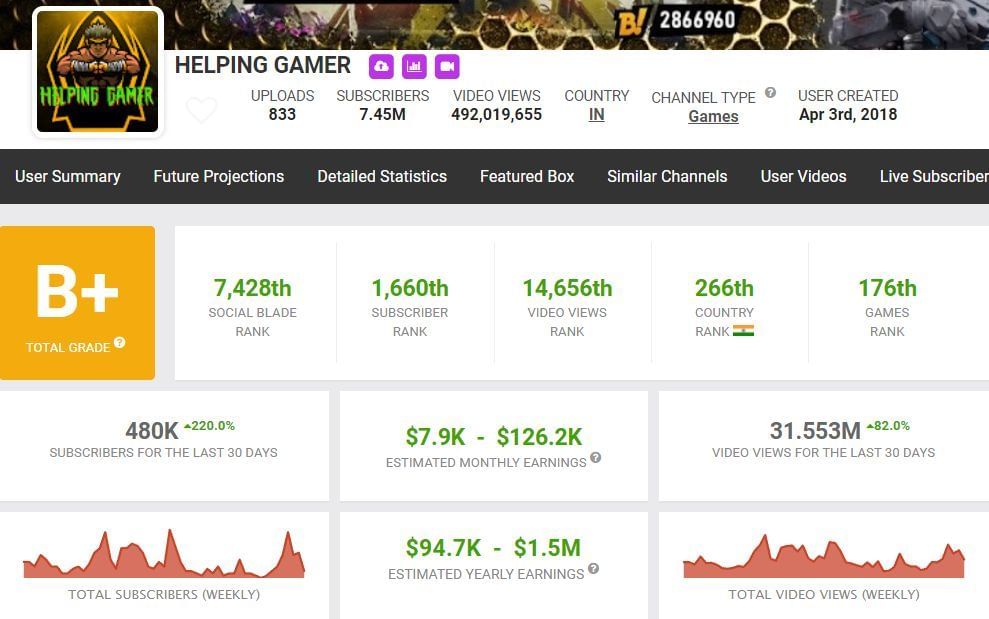Click help icon beside Estimated Monthly Earnings
The width and height of the screenshot is (989, 619).
(x=596, y=458)
